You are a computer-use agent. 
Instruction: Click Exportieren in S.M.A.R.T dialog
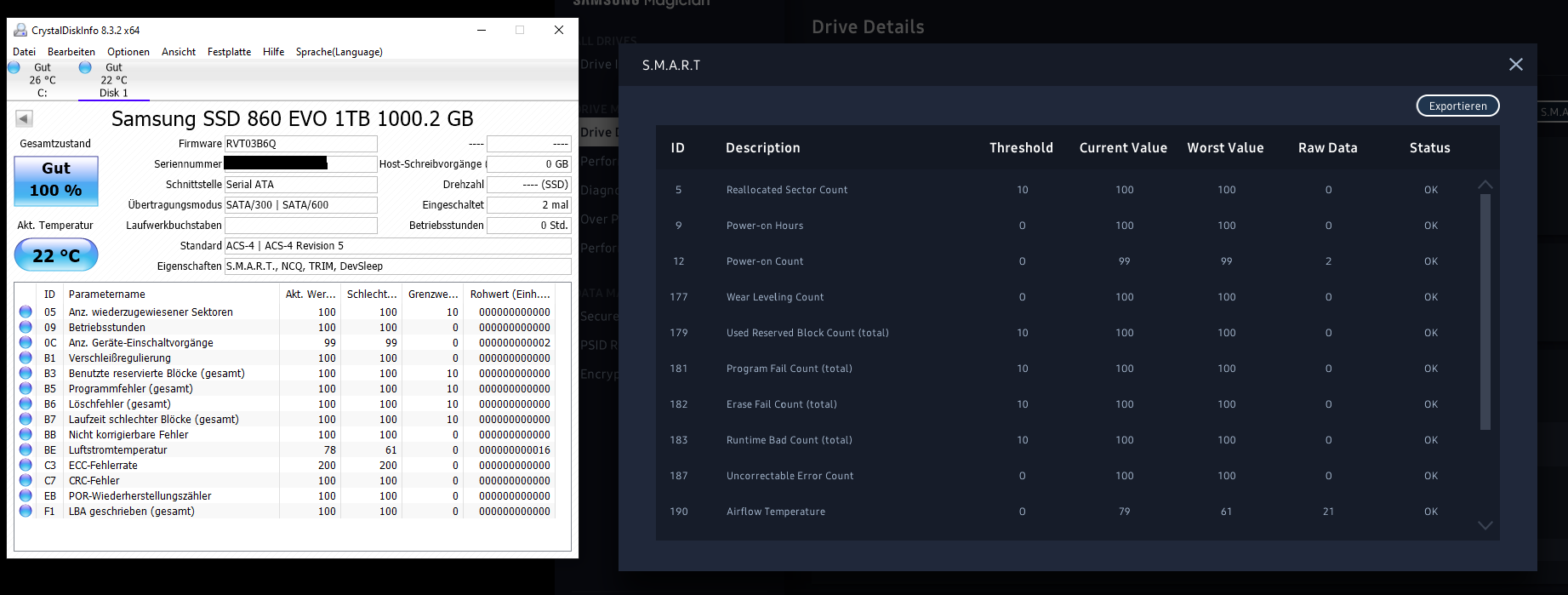[x=1457, y=106]
